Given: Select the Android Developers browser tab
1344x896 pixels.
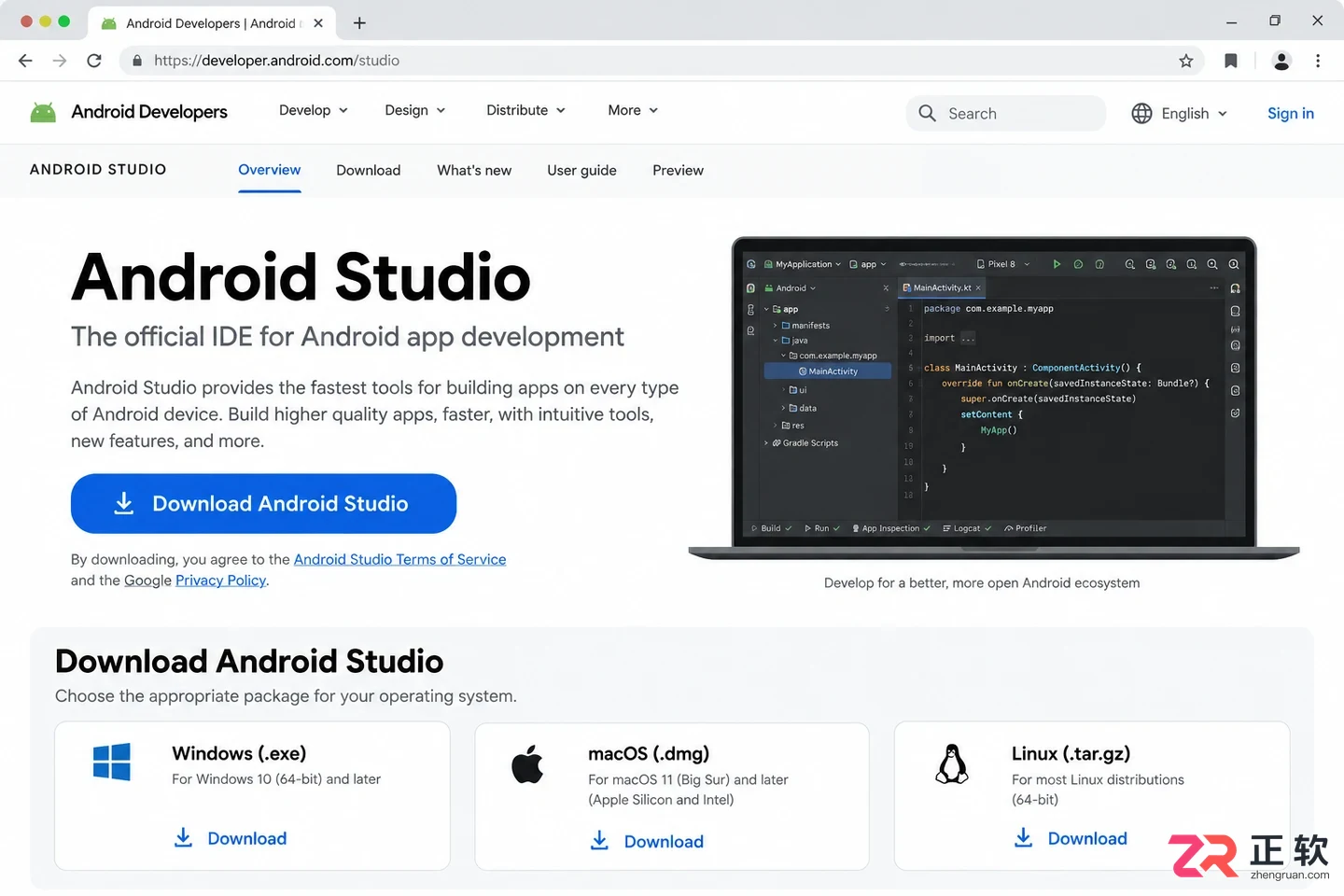Looking at the screenshot, I should (x=210, y=22).
